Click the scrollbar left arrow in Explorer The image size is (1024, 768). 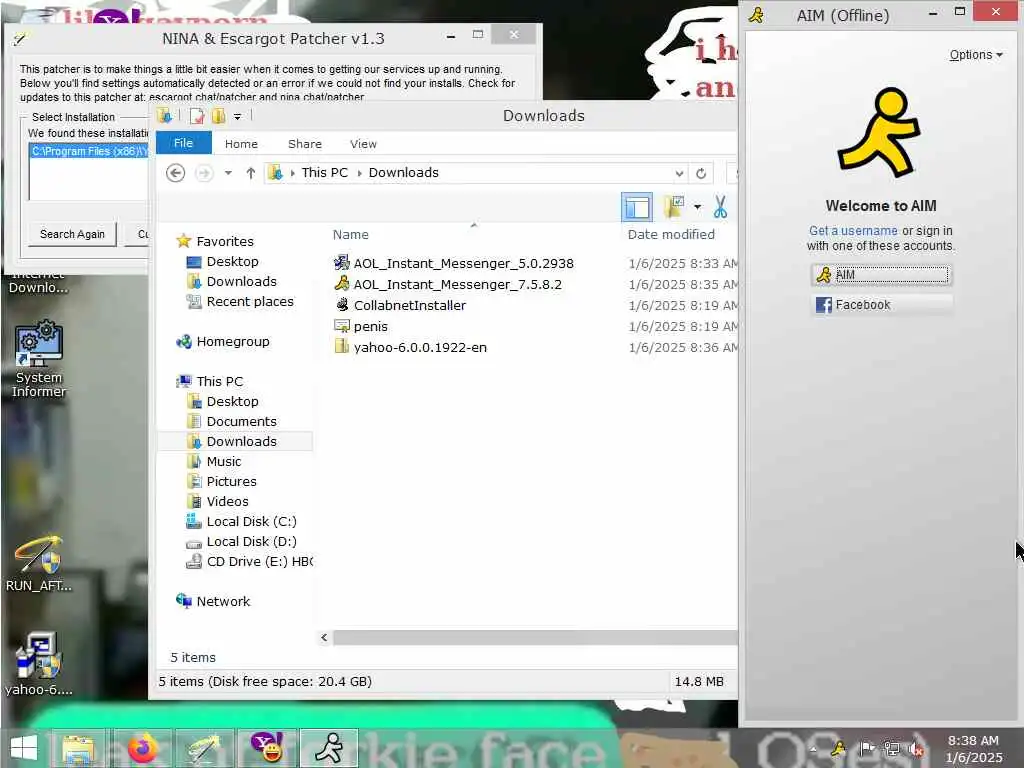point(325,637)
